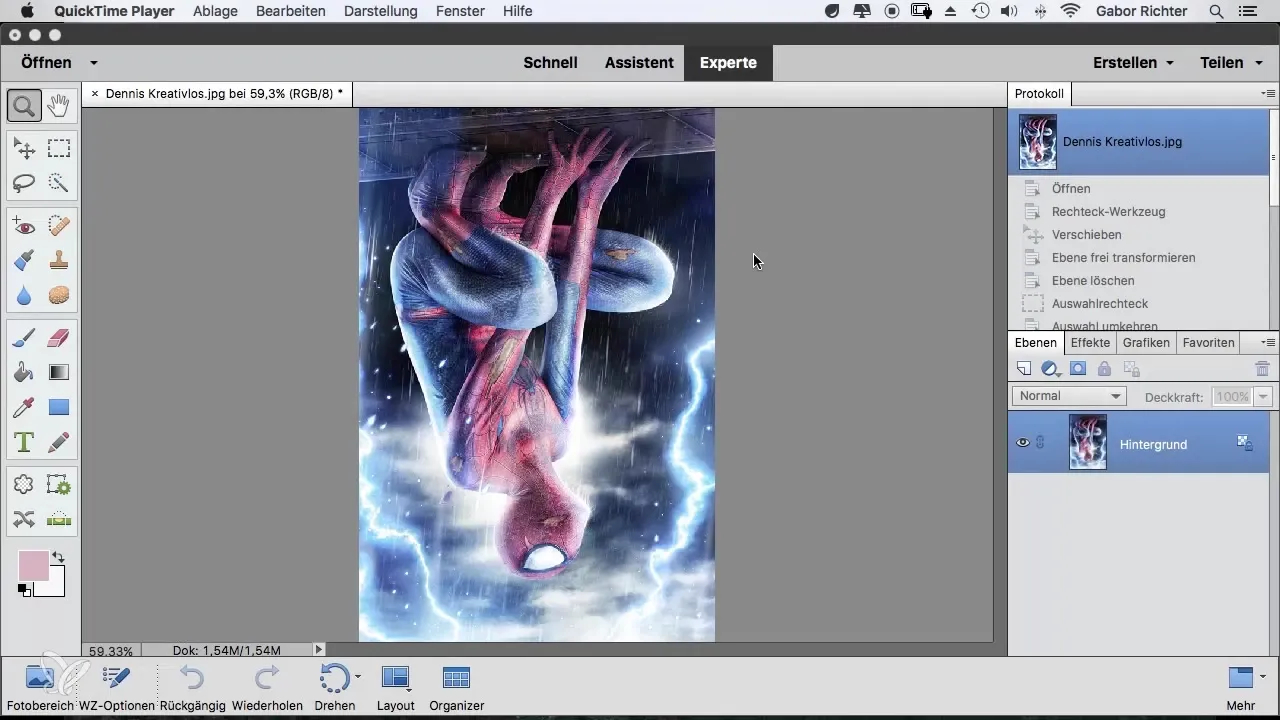Select the Recompose tool
This screenshot has height=720, width=1280.
[x=59, y=485]
